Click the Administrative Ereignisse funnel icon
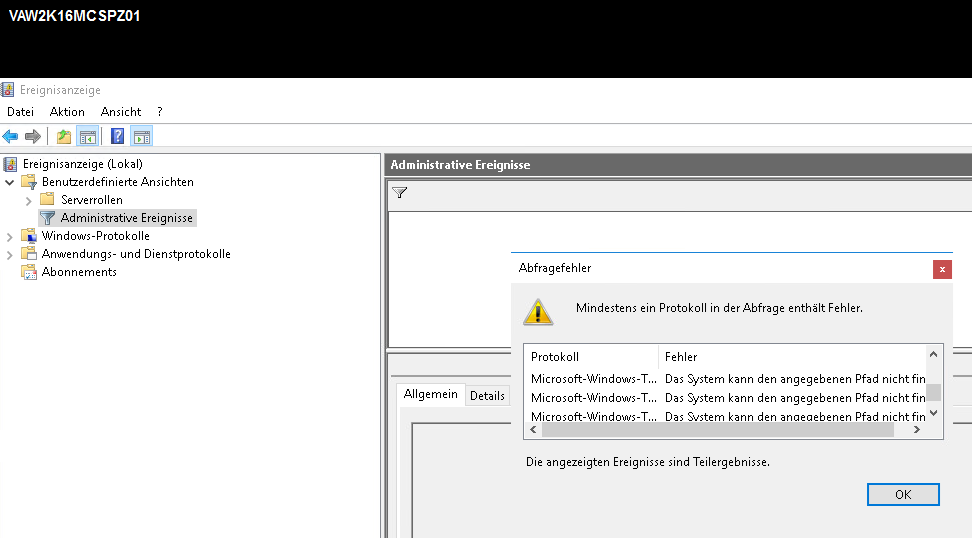The width and height of the screenshot is (972, 538). click(x=48, y=218)
